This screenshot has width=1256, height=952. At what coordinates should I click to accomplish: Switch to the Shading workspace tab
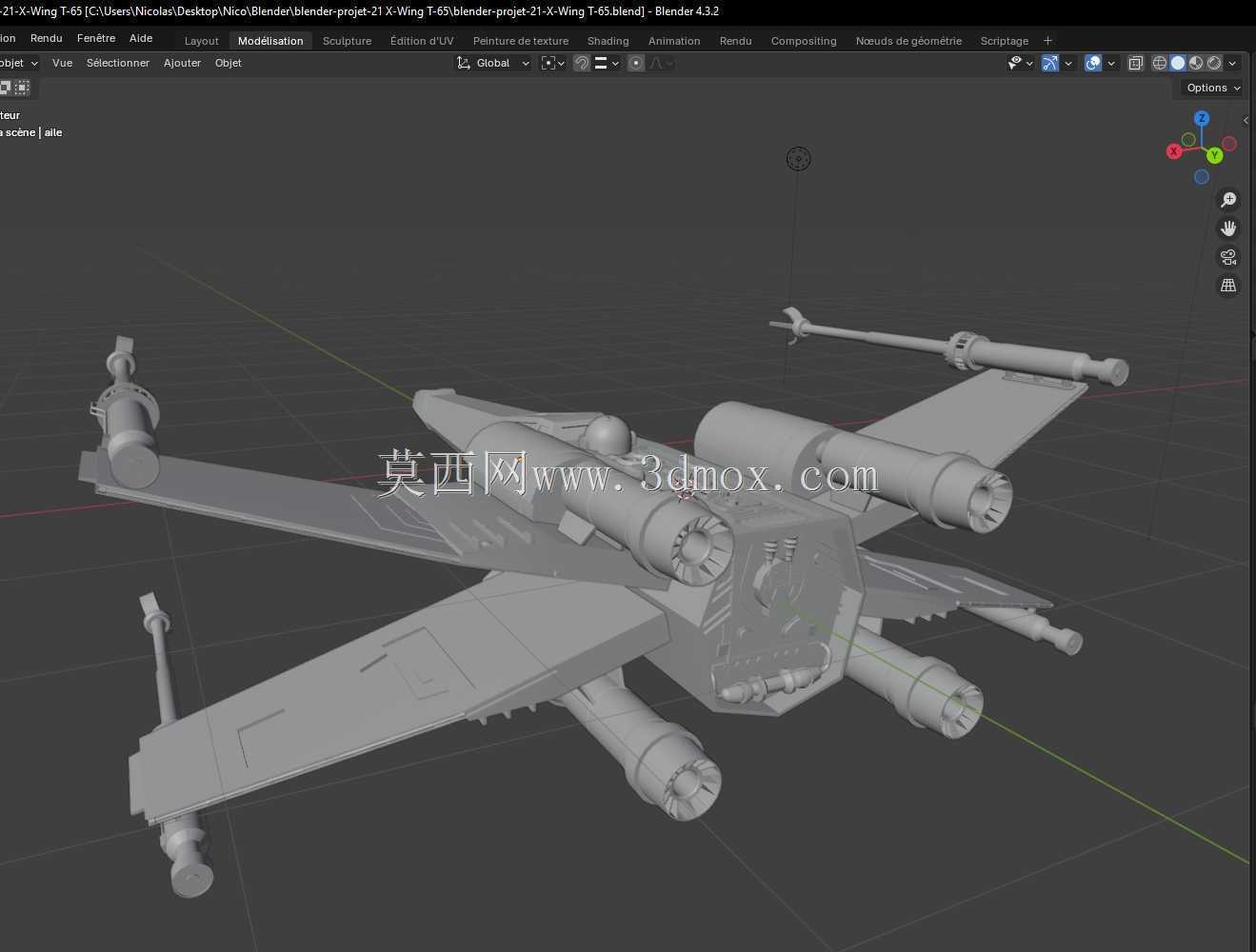coord(608,41)
